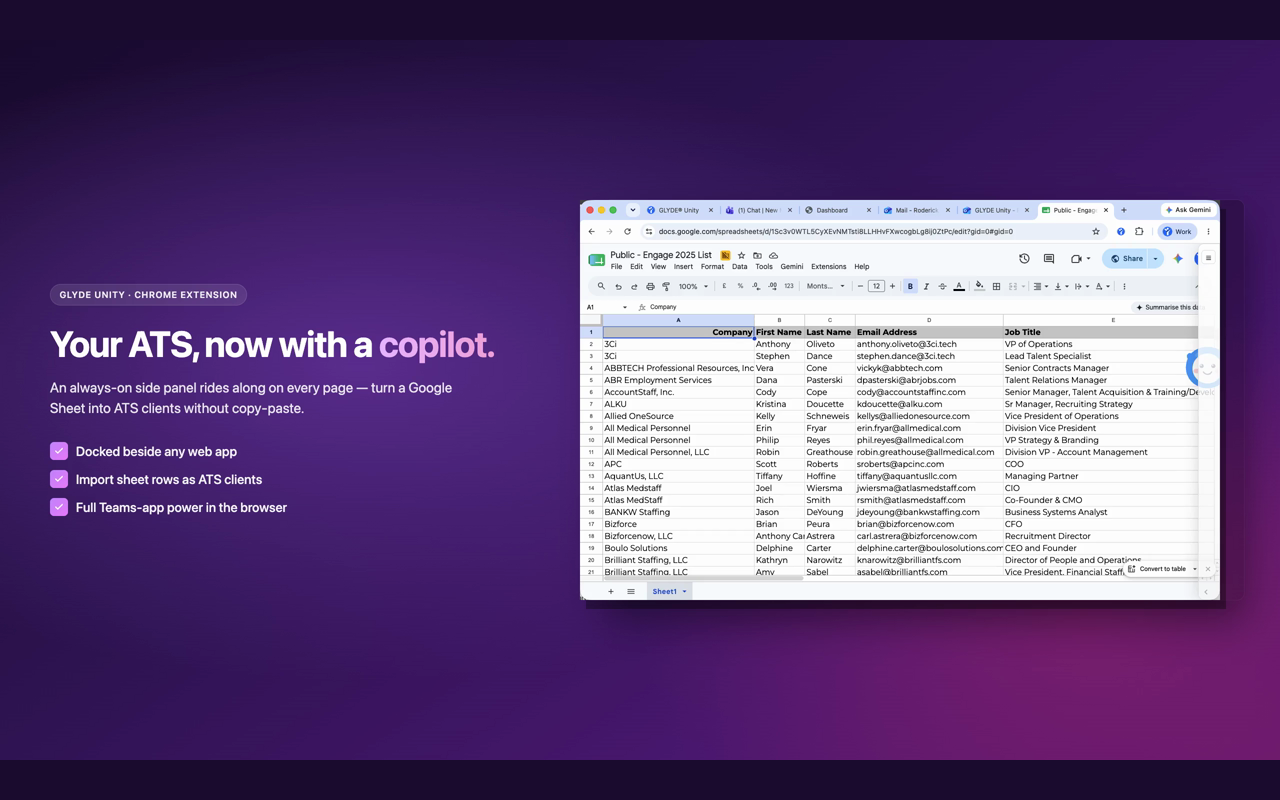The width and height of the screenshot is (1280, 800).
Task: Expand the Share button dropdown arrow
Action: click(x=1155, y=259)
